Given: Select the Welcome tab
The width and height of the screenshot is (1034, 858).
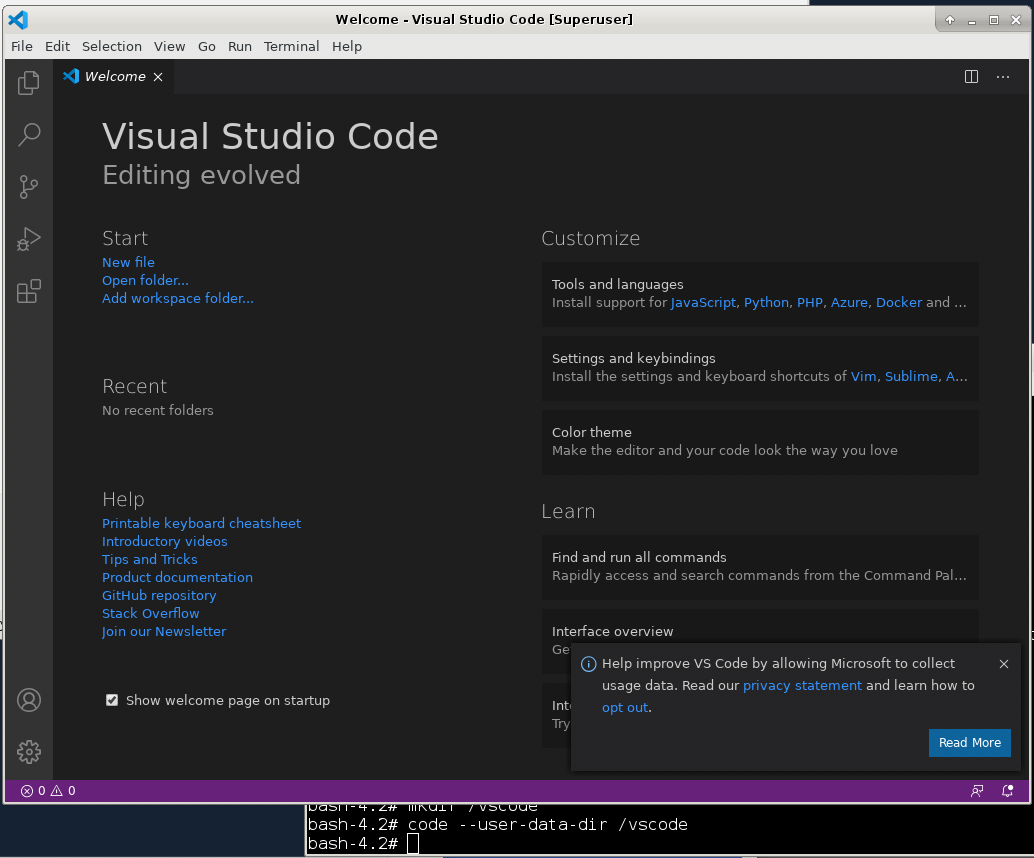Looking at the screenshot, I should [x=113, y=77].
